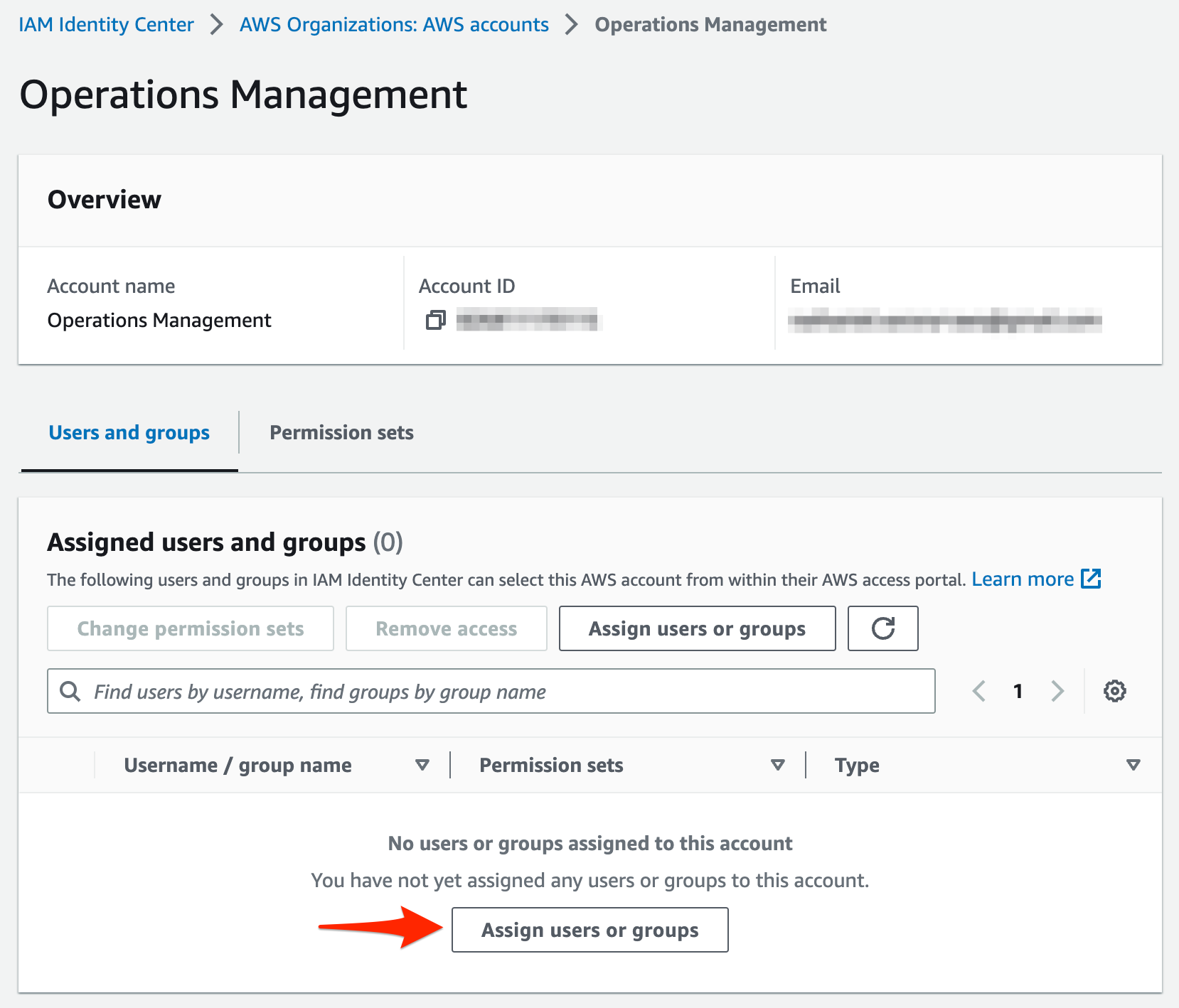The image size is (1179, 1008).
Task: Open the IAM Identity Center breadcrumb
Action: pyautogui.click(x=106, y=24)
